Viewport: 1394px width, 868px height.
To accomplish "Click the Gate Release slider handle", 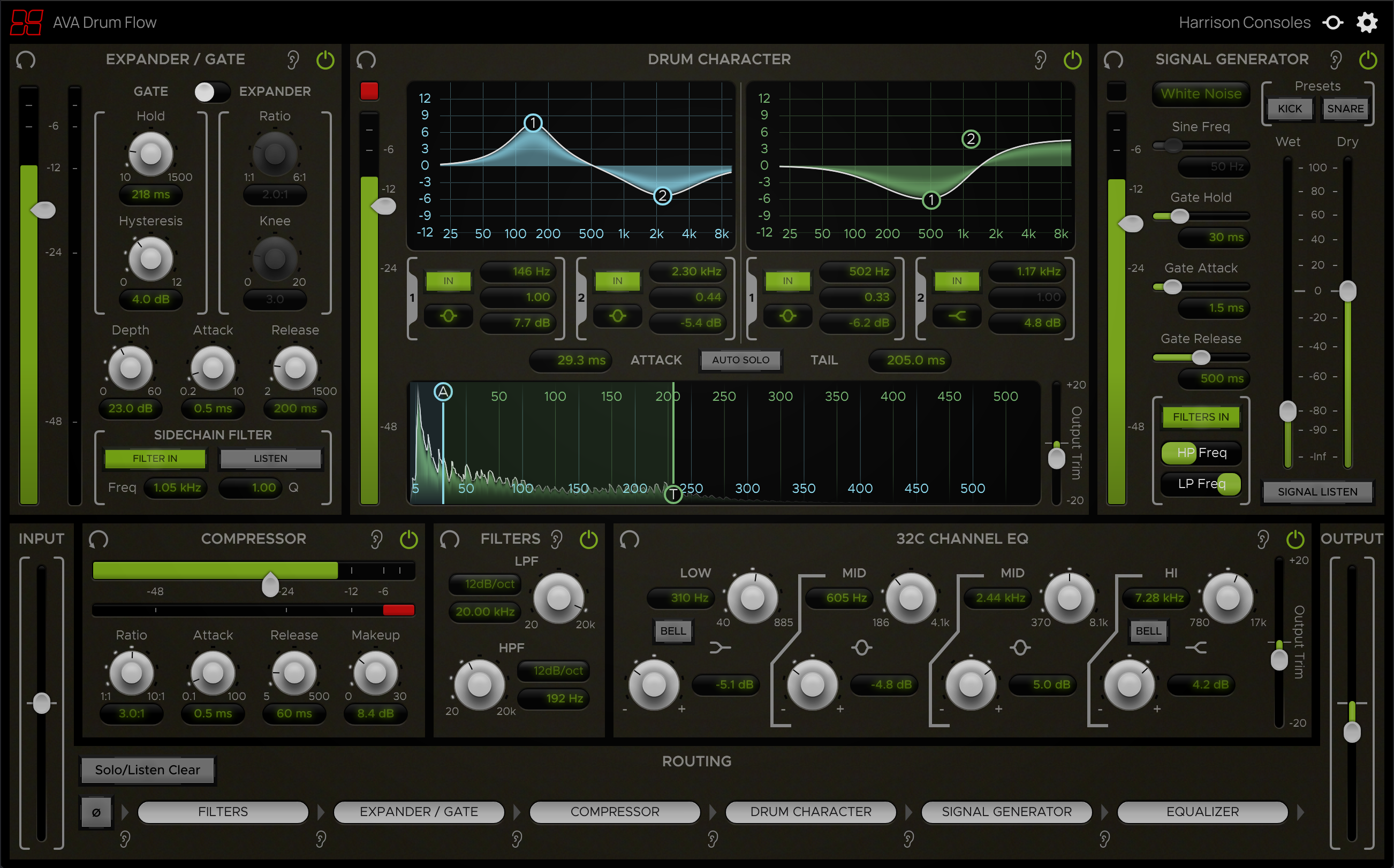I will click(1201, 357).
